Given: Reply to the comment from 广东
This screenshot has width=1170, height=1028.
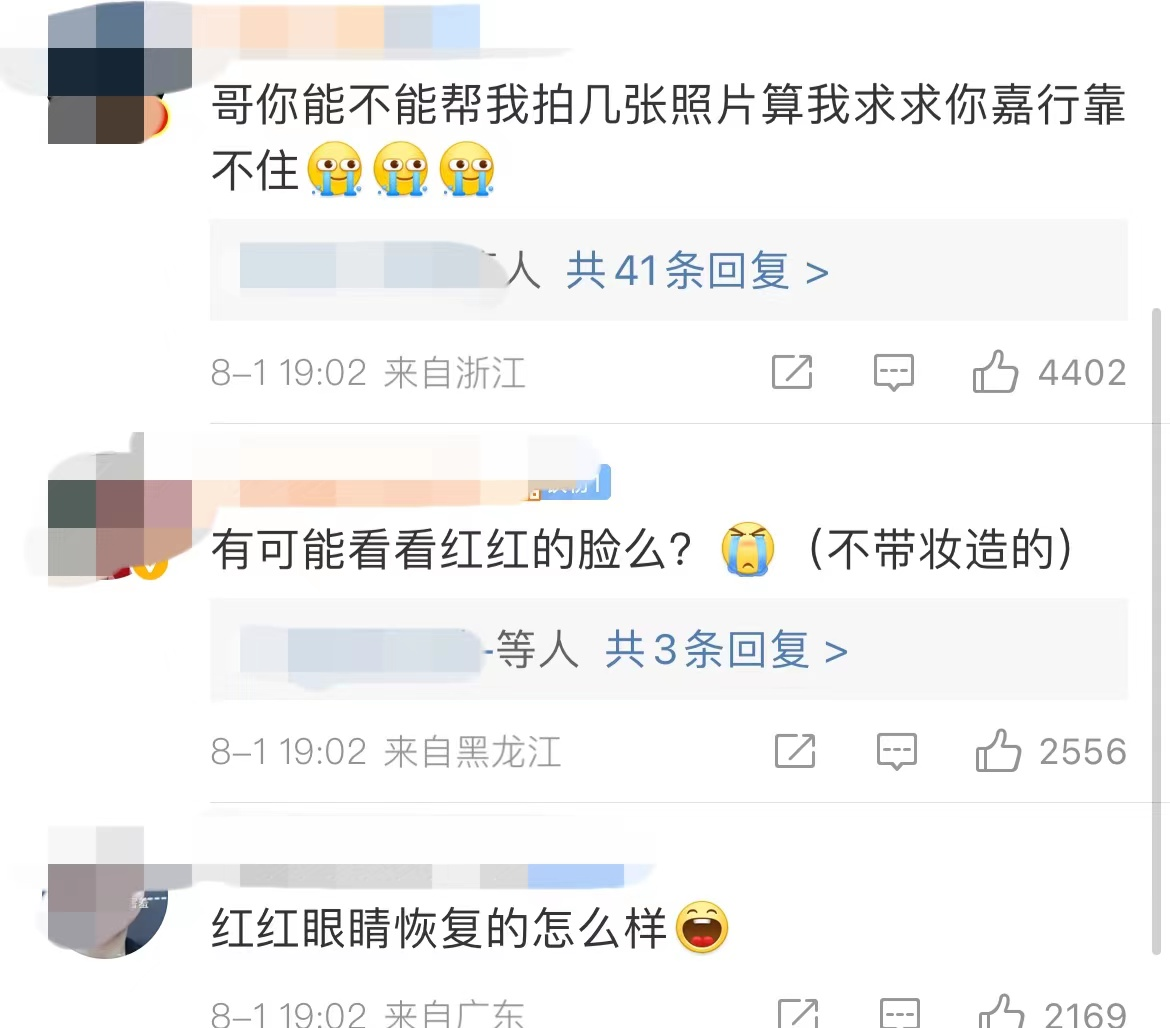Looking at the screenshot, I should point(900,1013).
